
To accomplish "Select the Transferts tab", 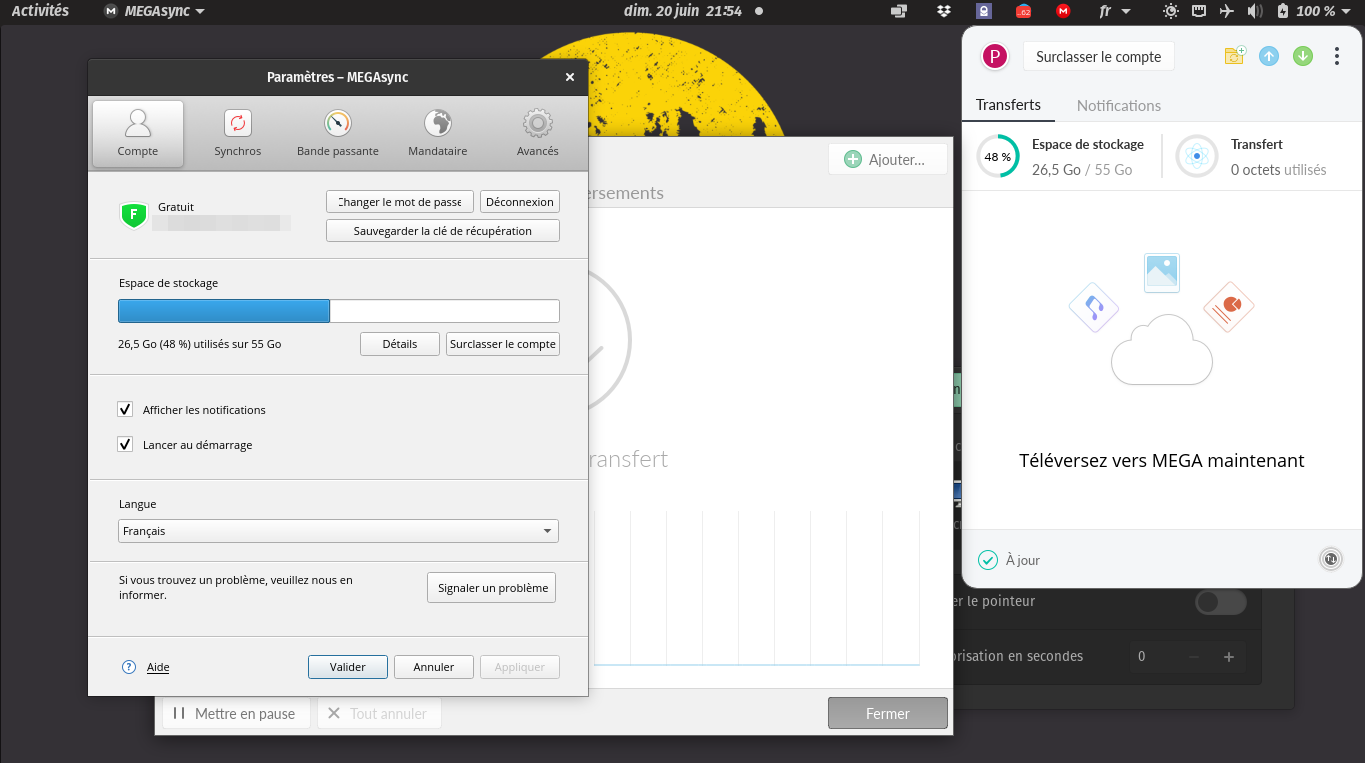I will [1008, 105].
